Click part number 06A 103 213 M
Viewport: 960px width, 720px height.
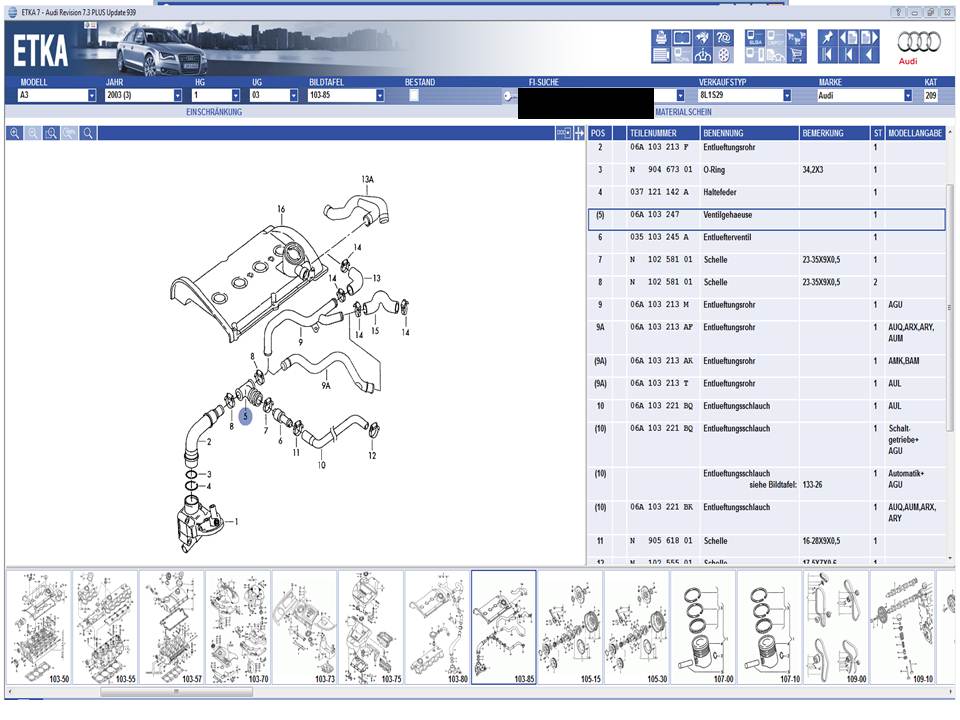pyautogui.click(x=659, y=305)
